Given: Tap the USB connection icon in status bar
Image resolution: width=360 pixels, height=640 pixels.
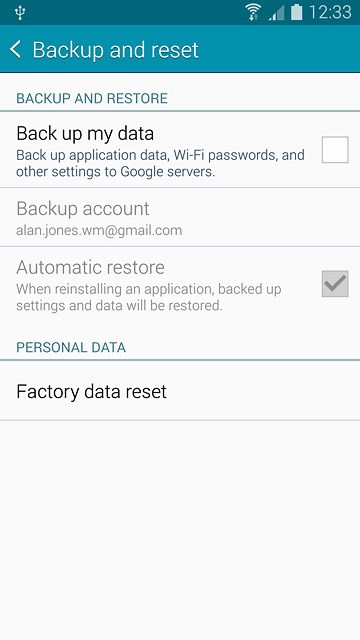Looking at the screenshot, I should click(20, 12).
